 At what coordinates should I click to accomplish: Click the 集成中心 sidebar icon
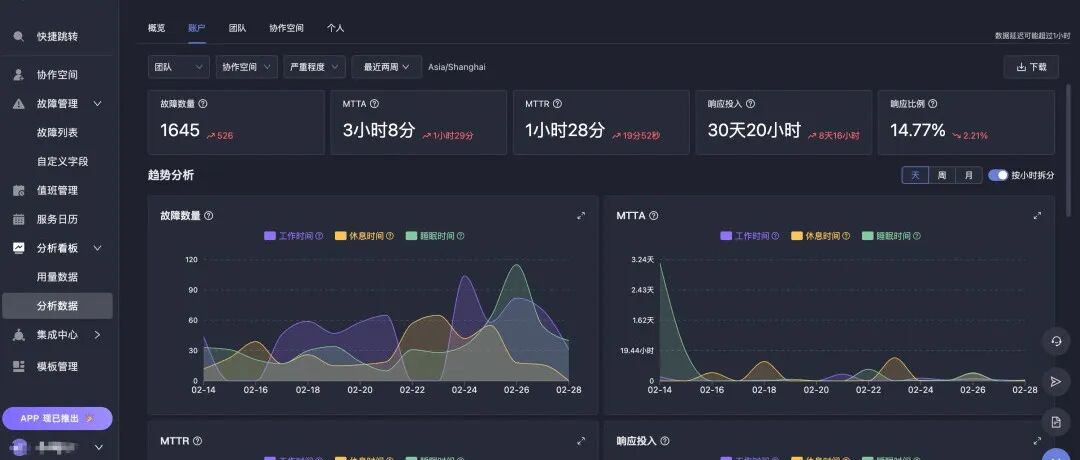(x=19, y=335)
